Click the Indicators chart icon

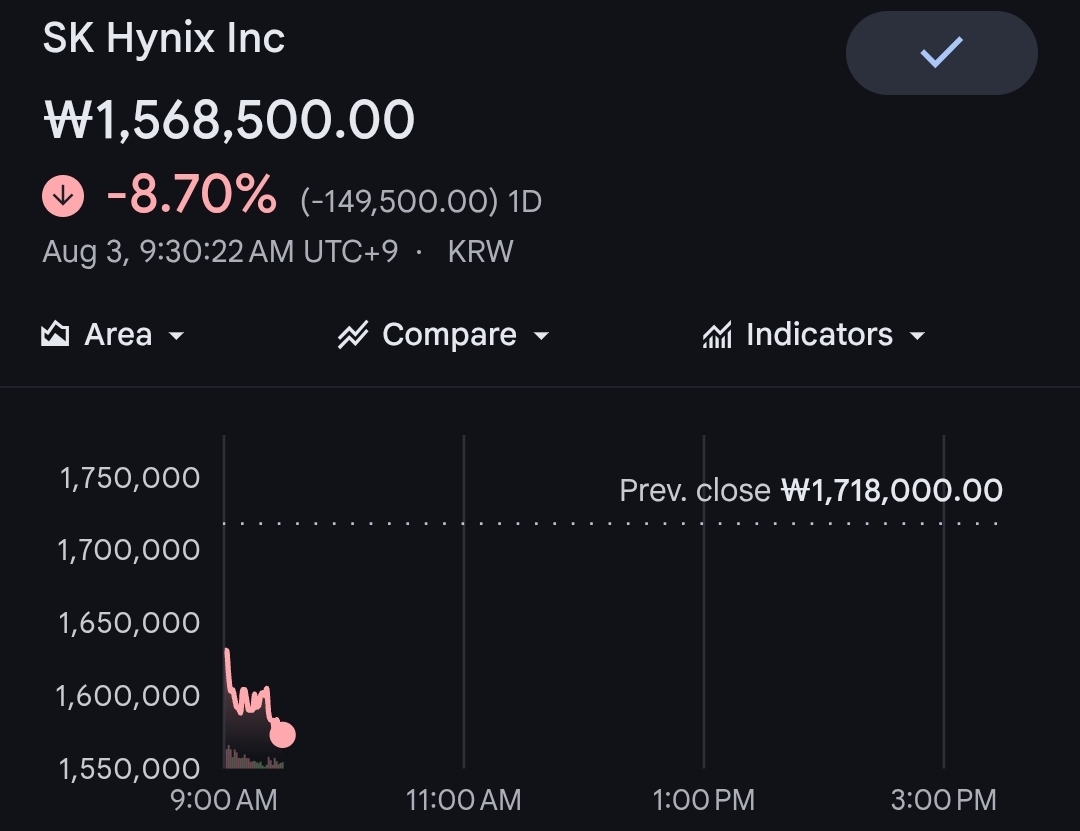tap(717, 335)
